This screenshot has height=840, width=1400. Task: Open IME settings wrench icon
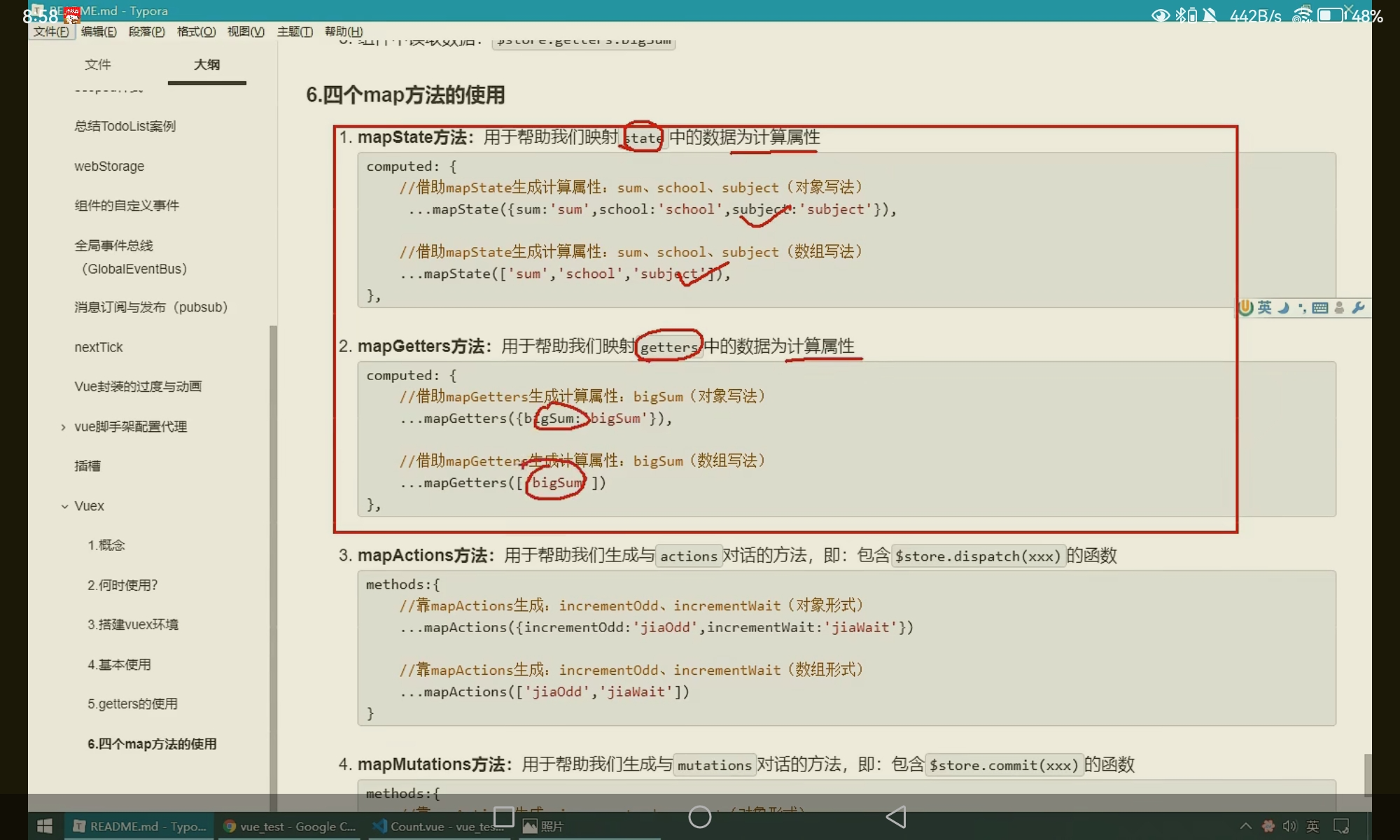(1358, 307)
